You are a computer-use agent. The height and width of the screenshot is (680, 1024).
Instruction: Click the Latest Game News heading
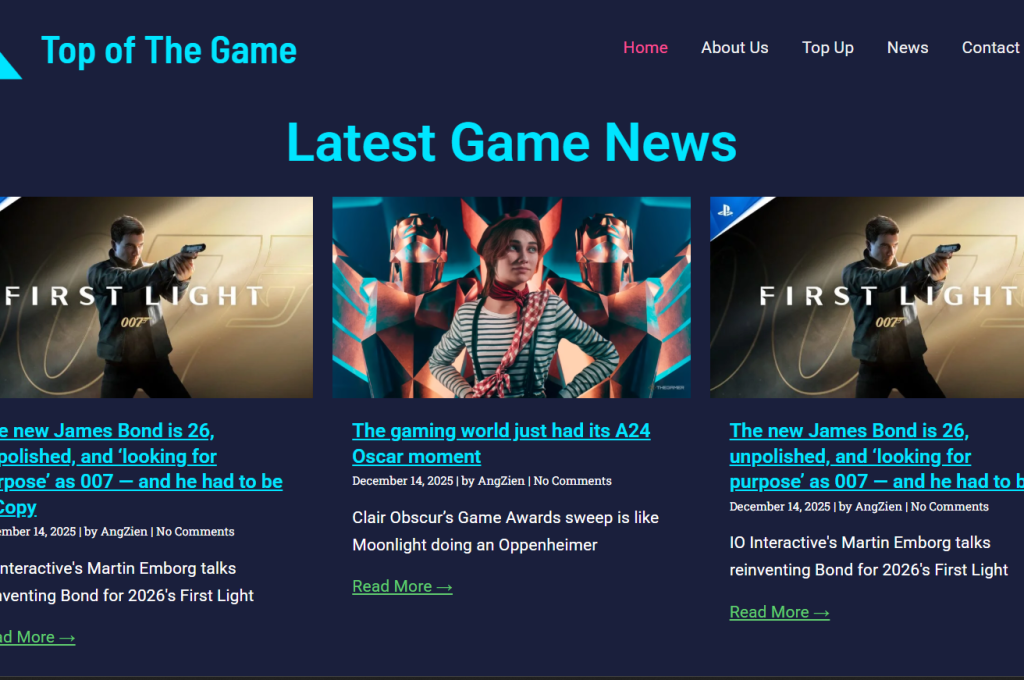coord(512,142)
